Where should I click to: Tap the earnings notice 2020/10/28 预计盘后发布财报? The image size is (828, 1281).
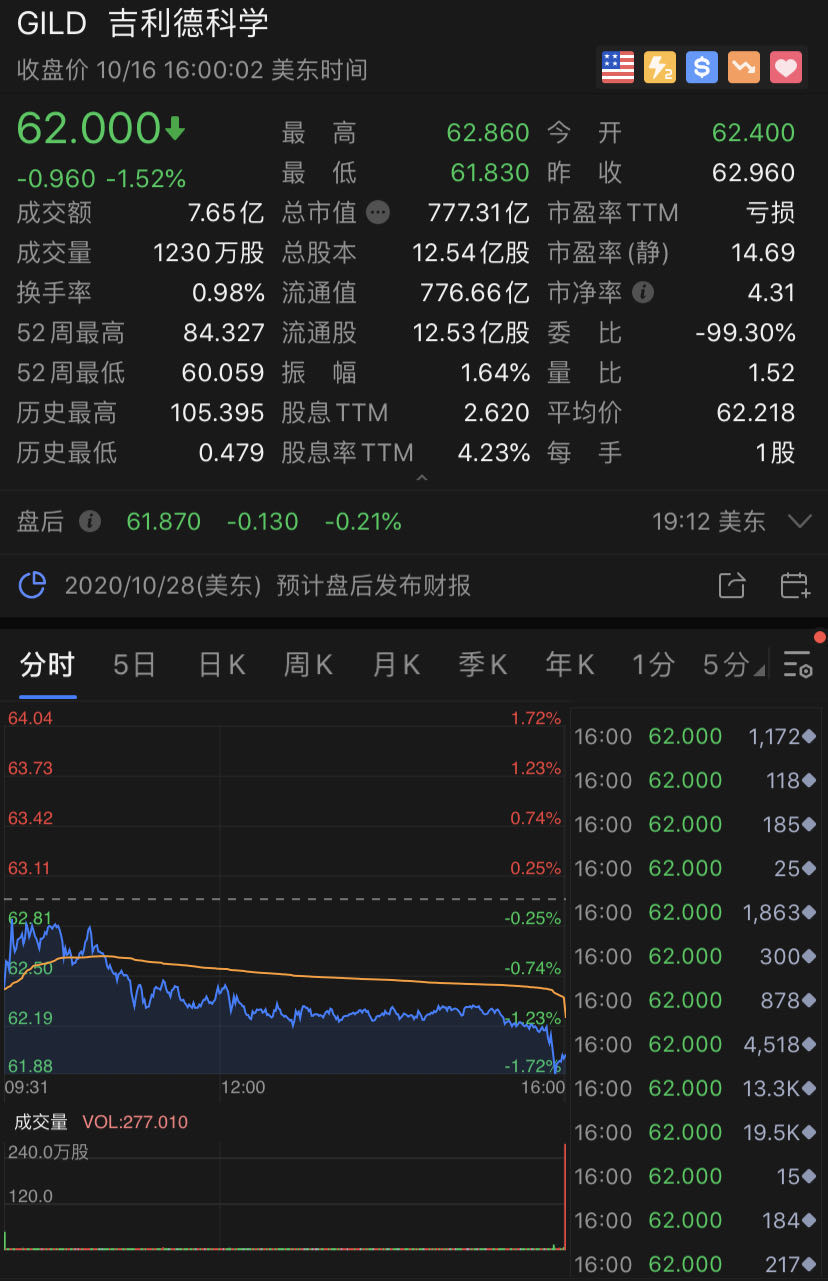268,585
